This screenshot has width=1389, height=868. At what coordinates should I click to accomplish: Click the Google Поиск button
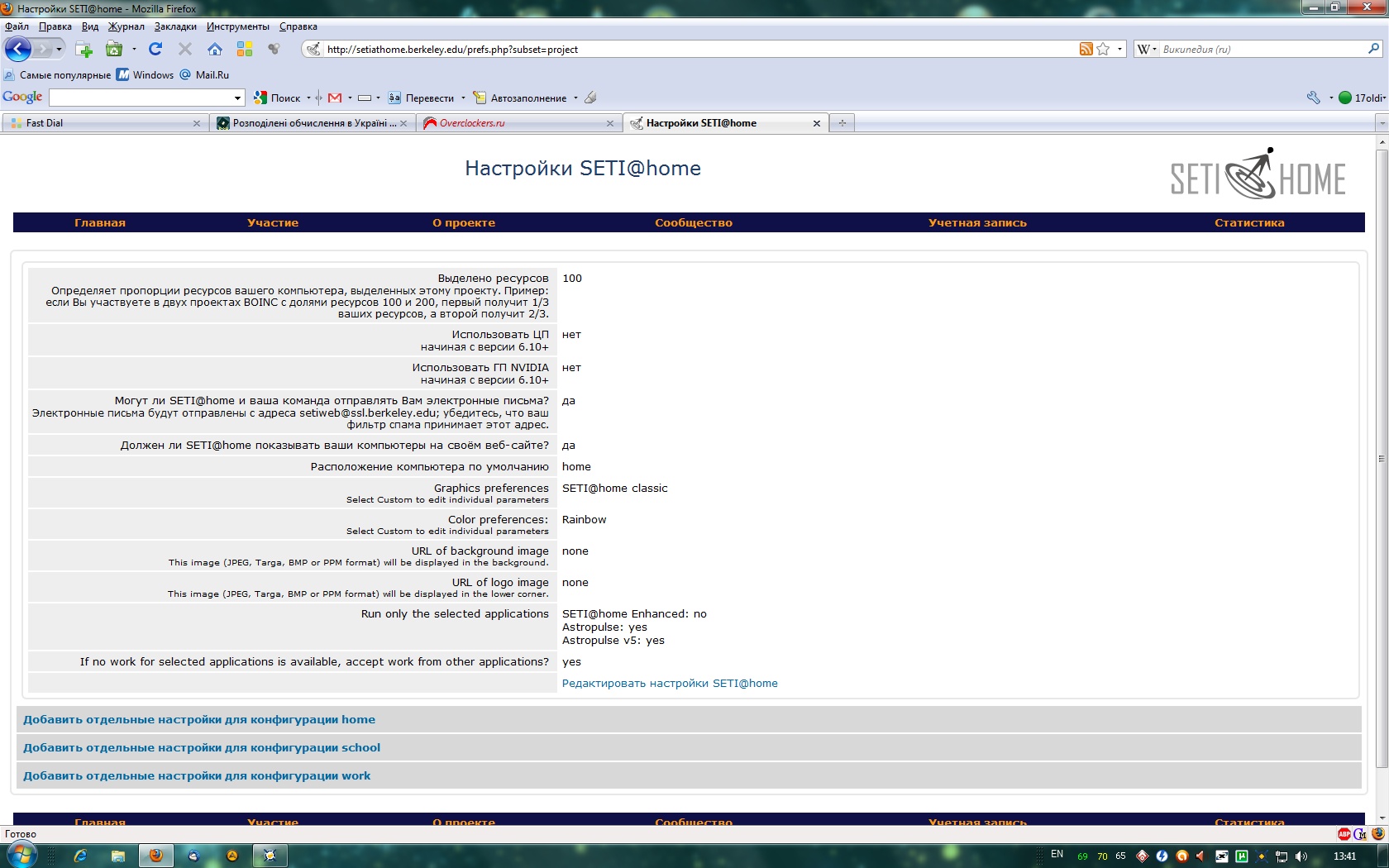coord(278,98)
